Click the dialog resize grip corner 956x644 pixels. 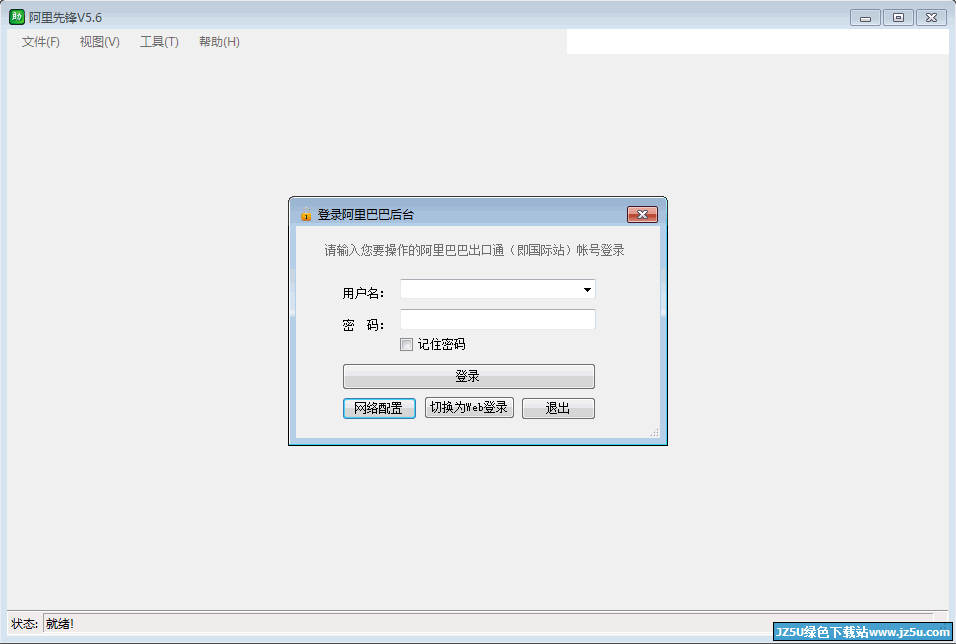tap(654, 432)
